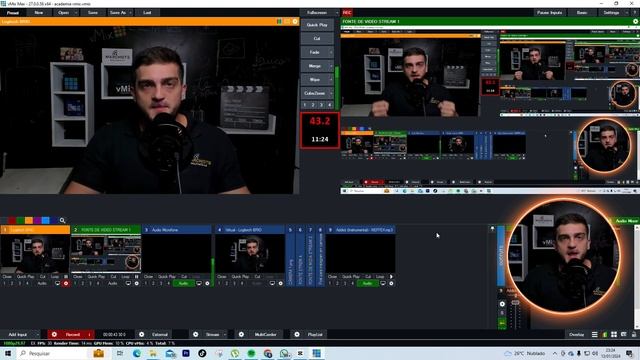Click monitor icon under the Logitech BRIO input
The image size is (640, 360).
click(x=58, y=283)
